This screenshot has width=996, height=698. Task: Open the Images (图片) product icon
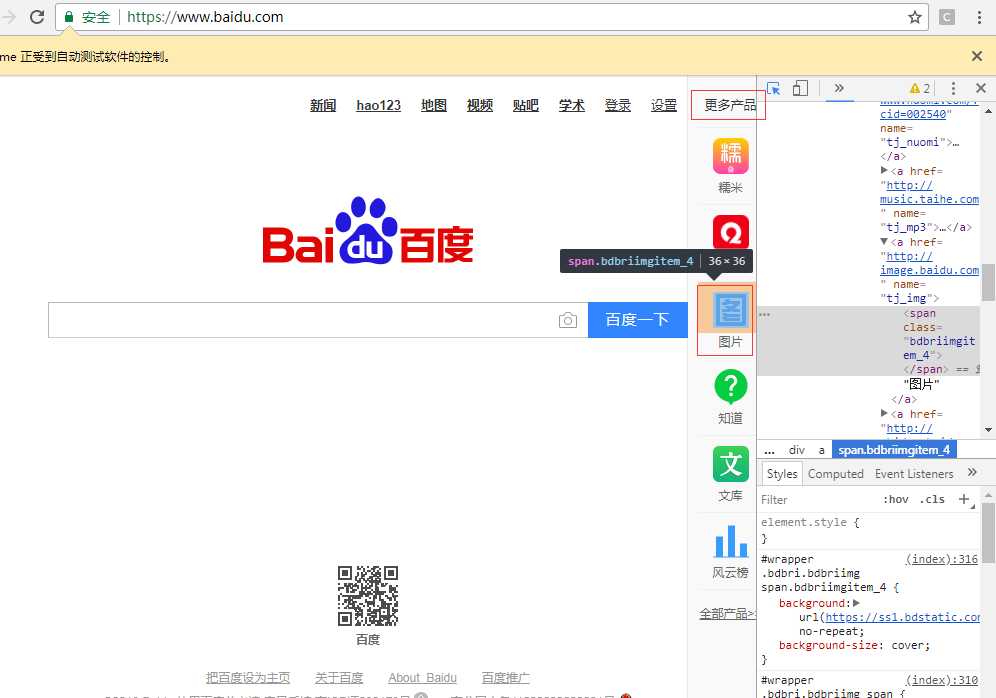[730, 310]
